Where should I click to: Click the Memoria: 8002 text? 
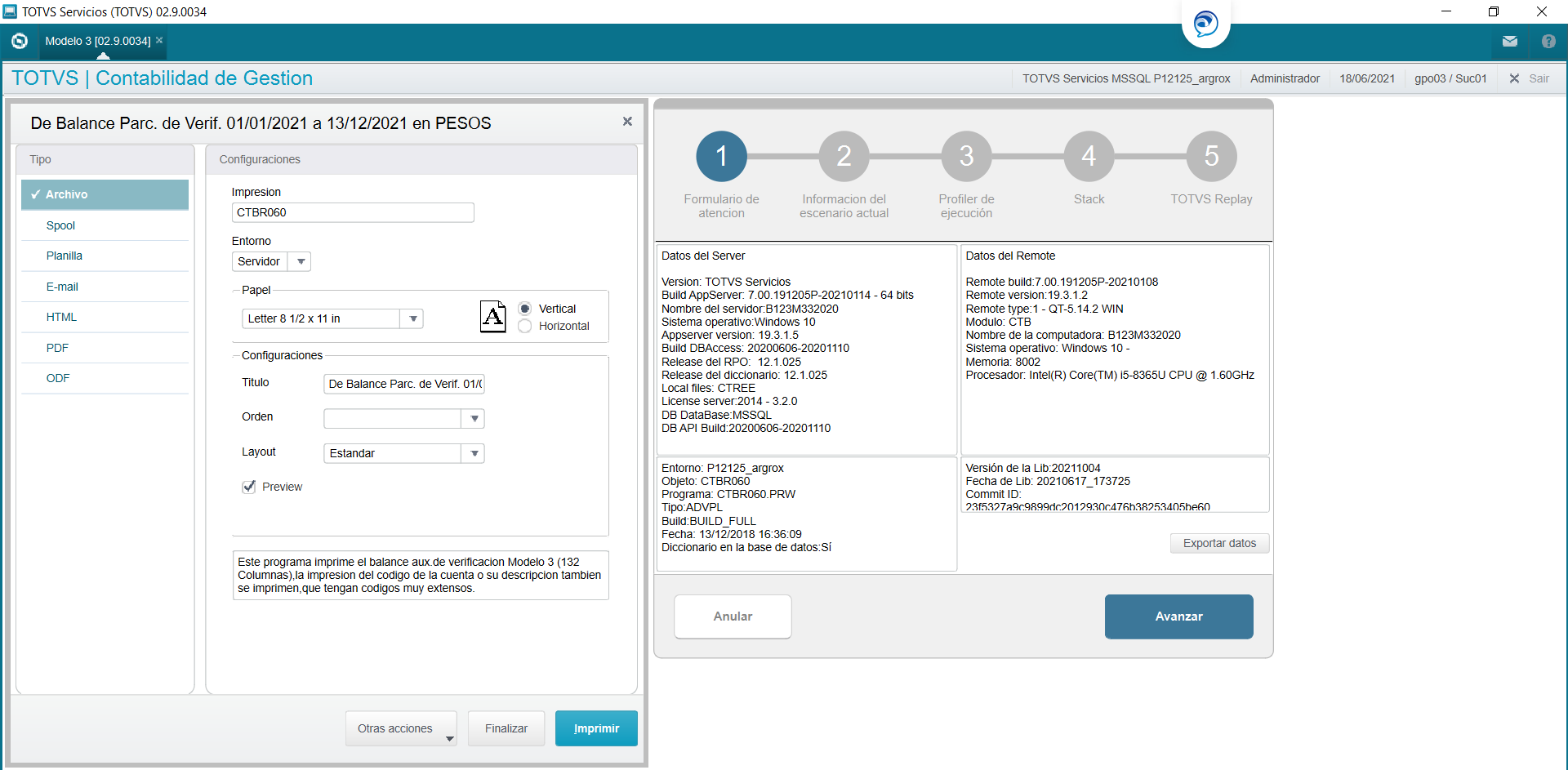1003,362
